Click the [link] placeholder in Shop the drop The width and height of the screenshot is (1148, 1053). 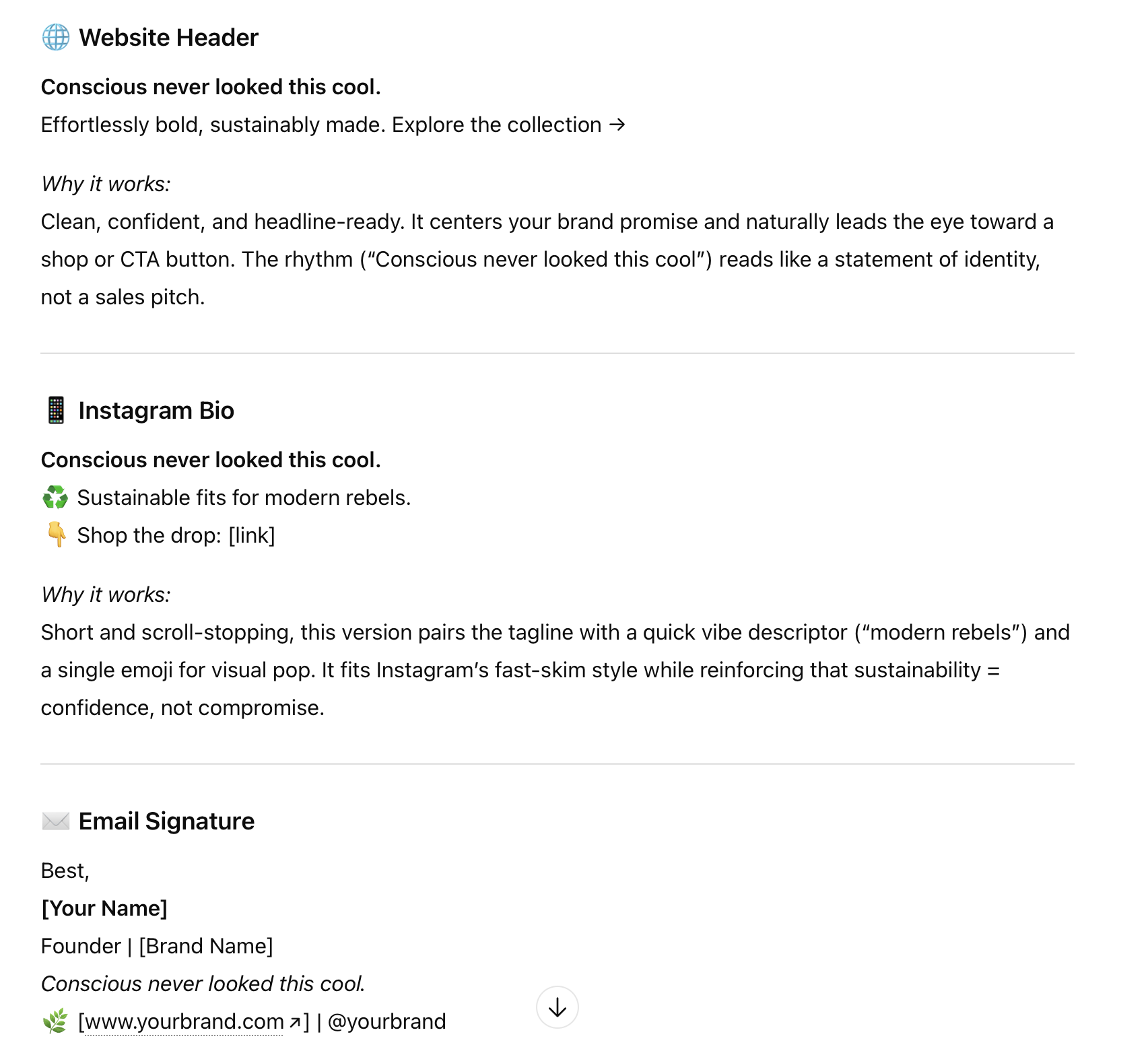tap(252, 535)
